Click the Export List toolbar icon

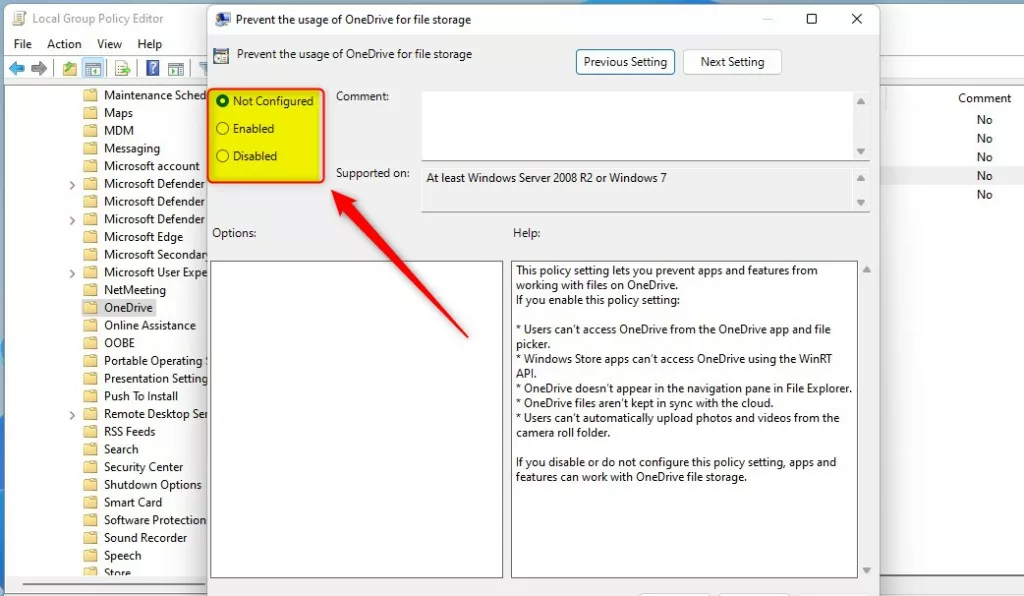[122, 69]
